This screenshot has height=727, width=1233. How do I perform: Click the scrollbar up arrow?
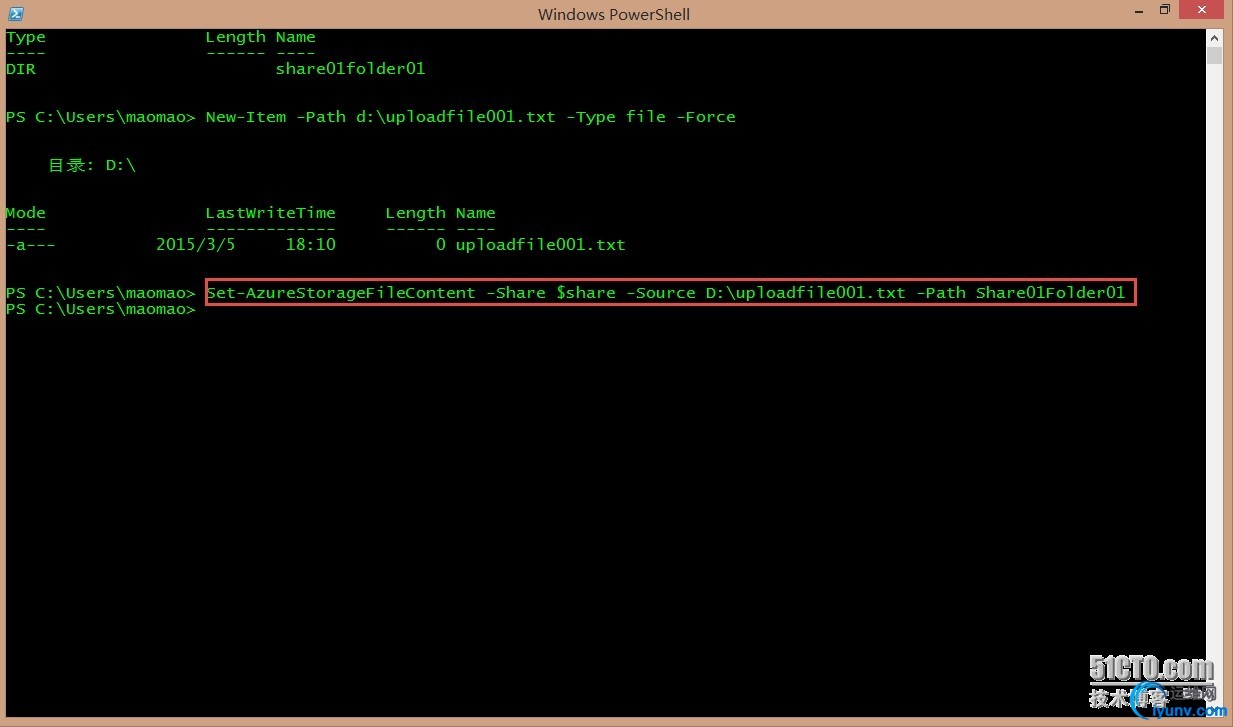pos(1215,36)
